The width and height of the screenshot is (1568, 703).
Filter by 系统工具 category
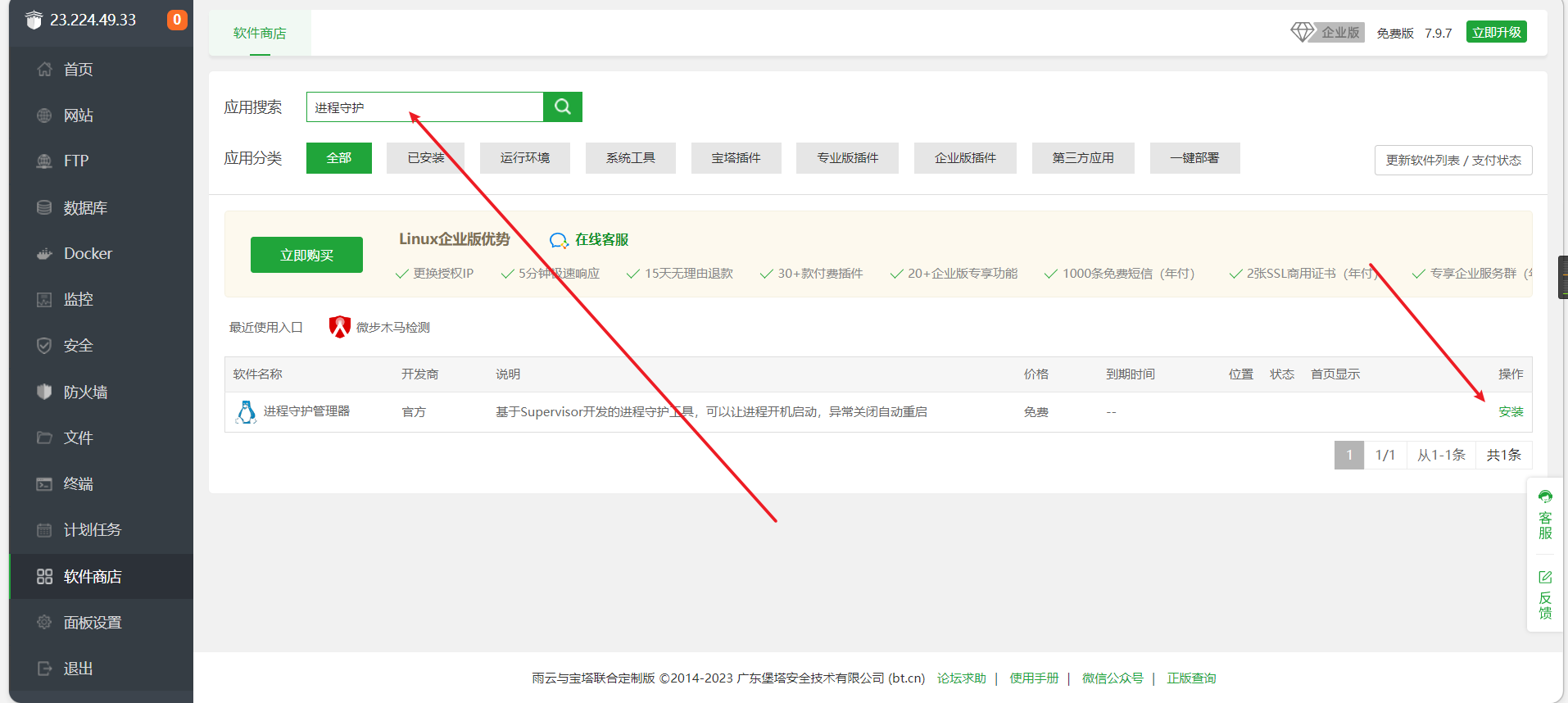tap(631, 158)
